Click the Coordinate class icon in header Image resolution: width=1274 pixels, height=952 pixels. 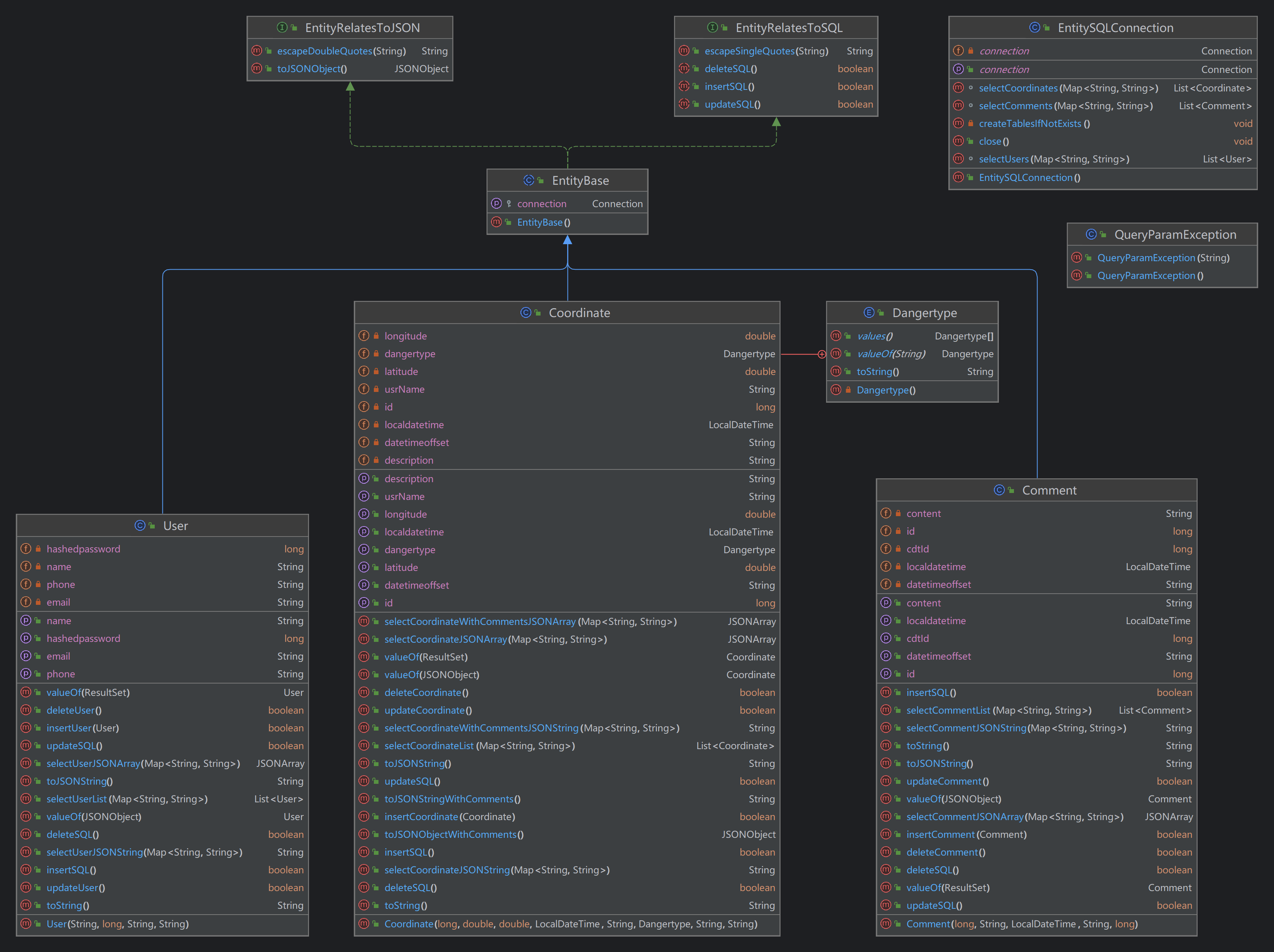pyautogui.click(x=525, y=312)
